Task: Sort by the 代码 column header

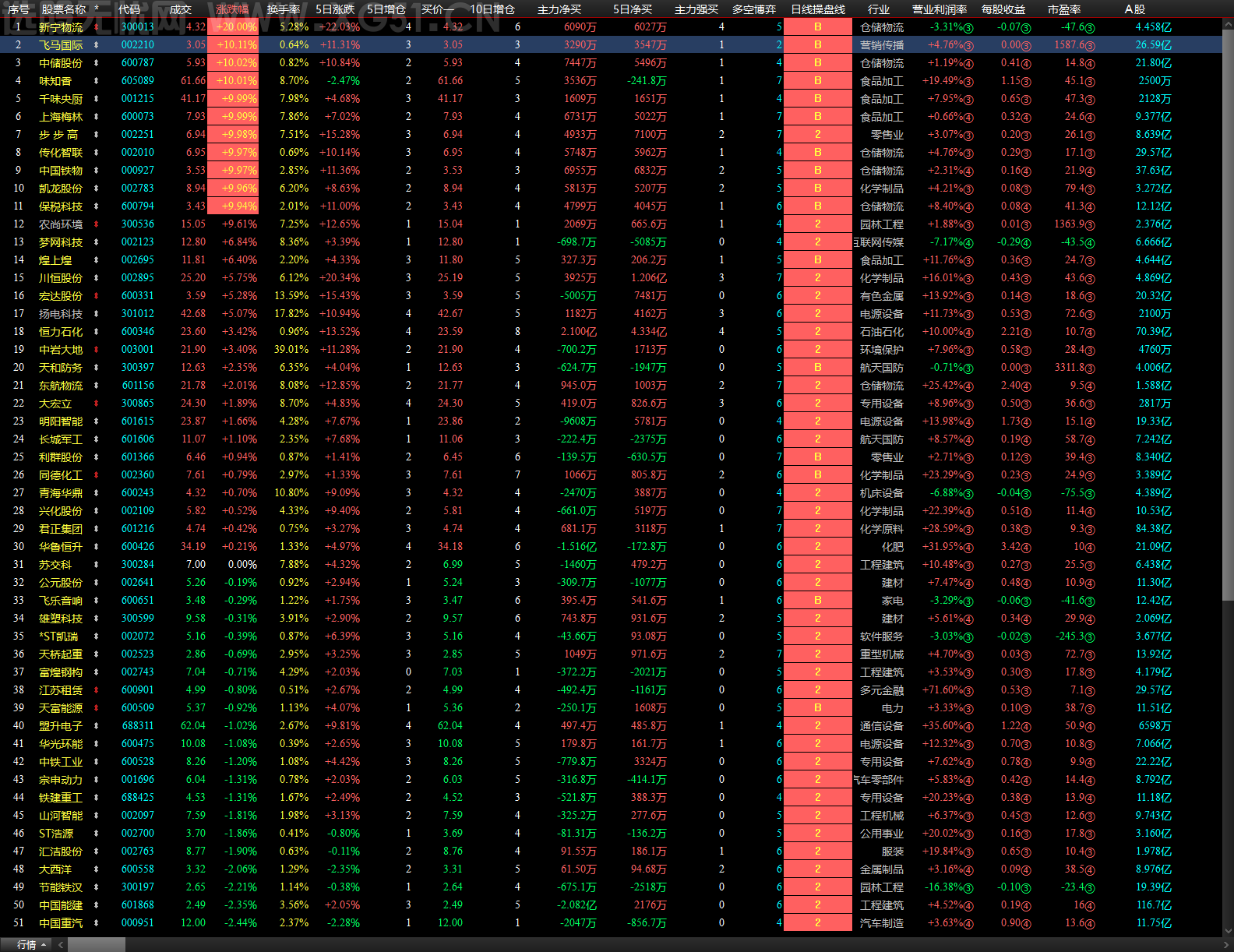Action: [129, 9]
